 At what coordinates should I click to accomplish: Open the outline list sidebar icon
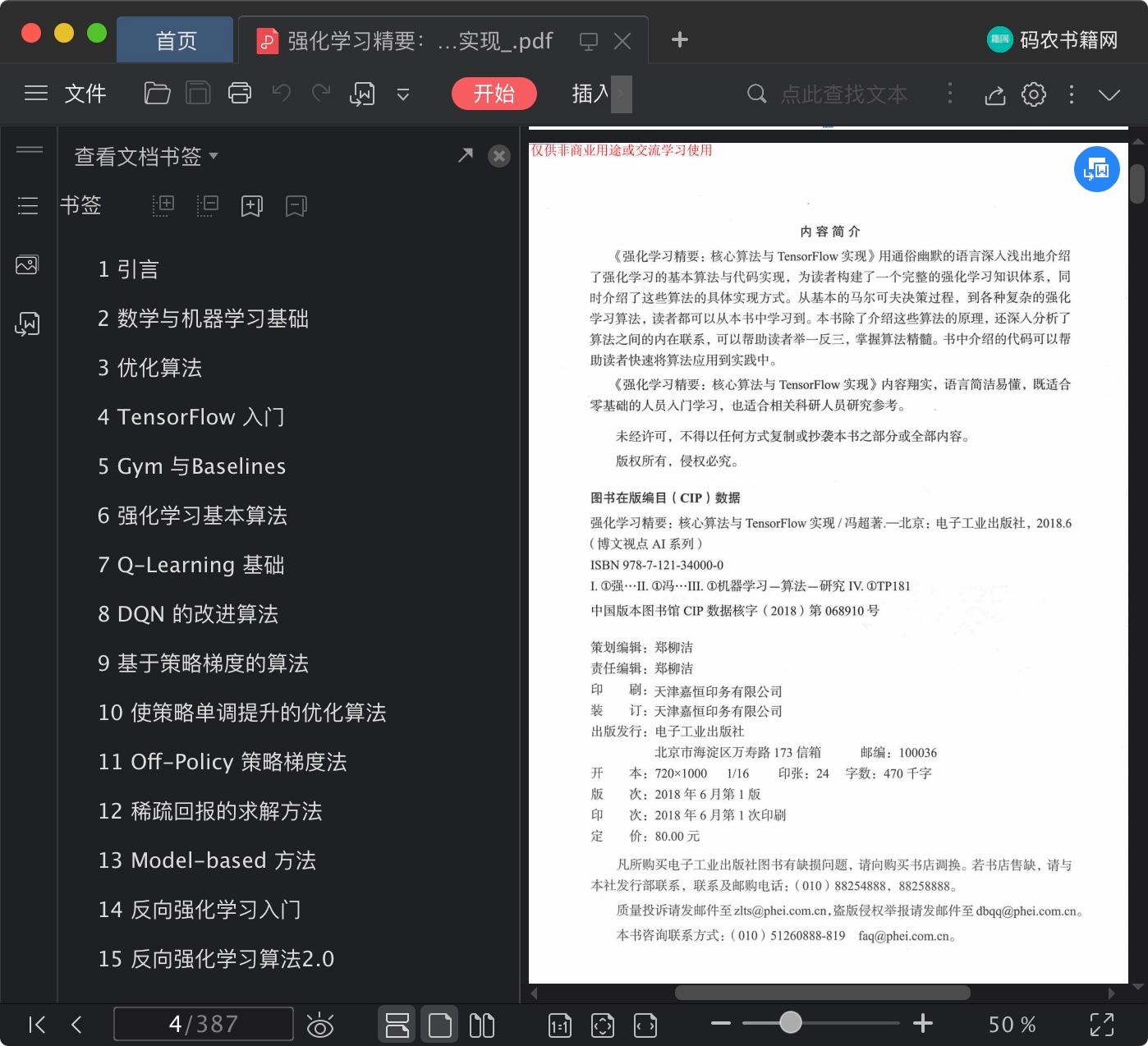(28, 205)
